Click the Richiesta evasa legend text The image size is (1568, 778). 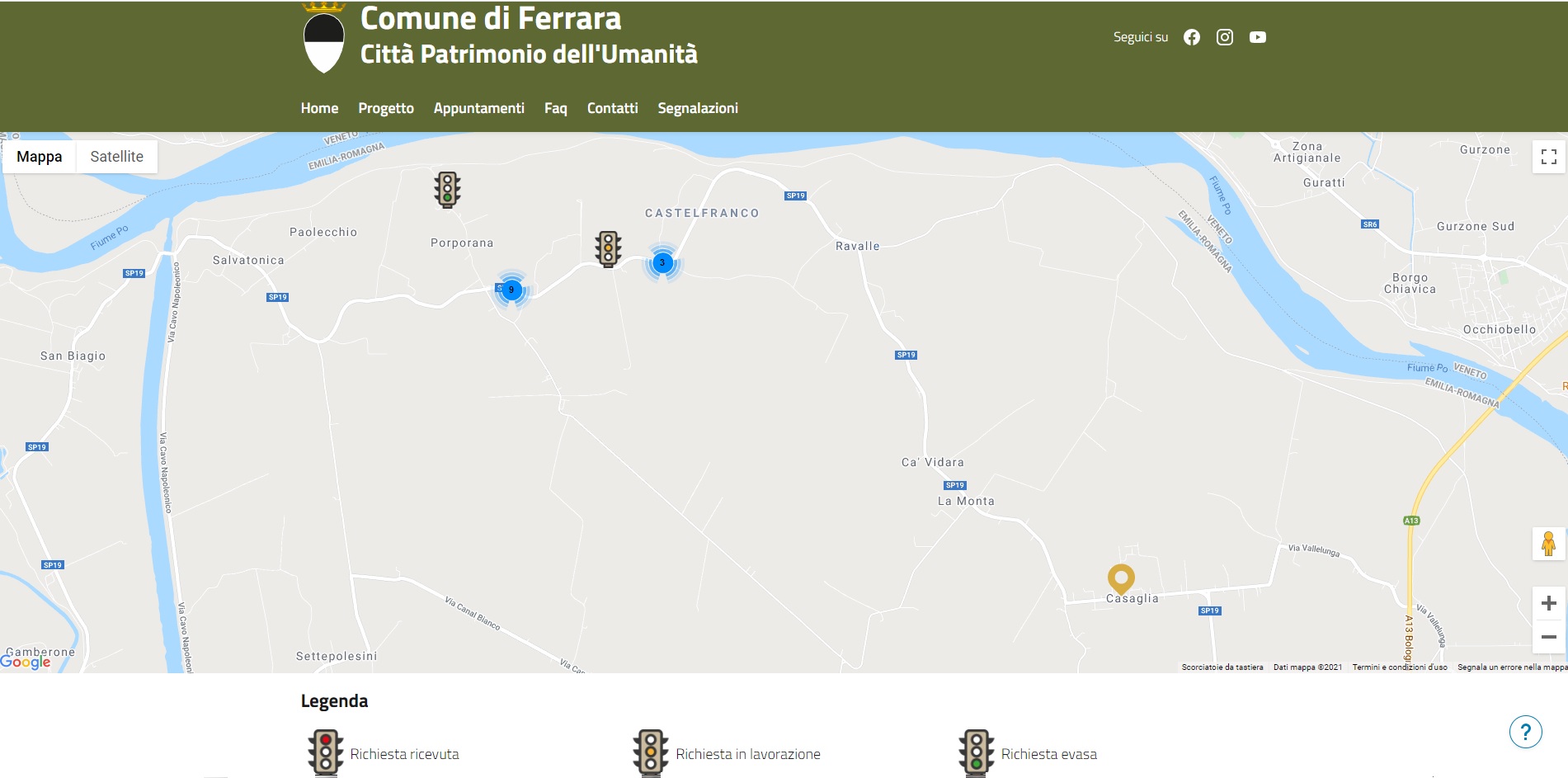tap(1049, 754)
